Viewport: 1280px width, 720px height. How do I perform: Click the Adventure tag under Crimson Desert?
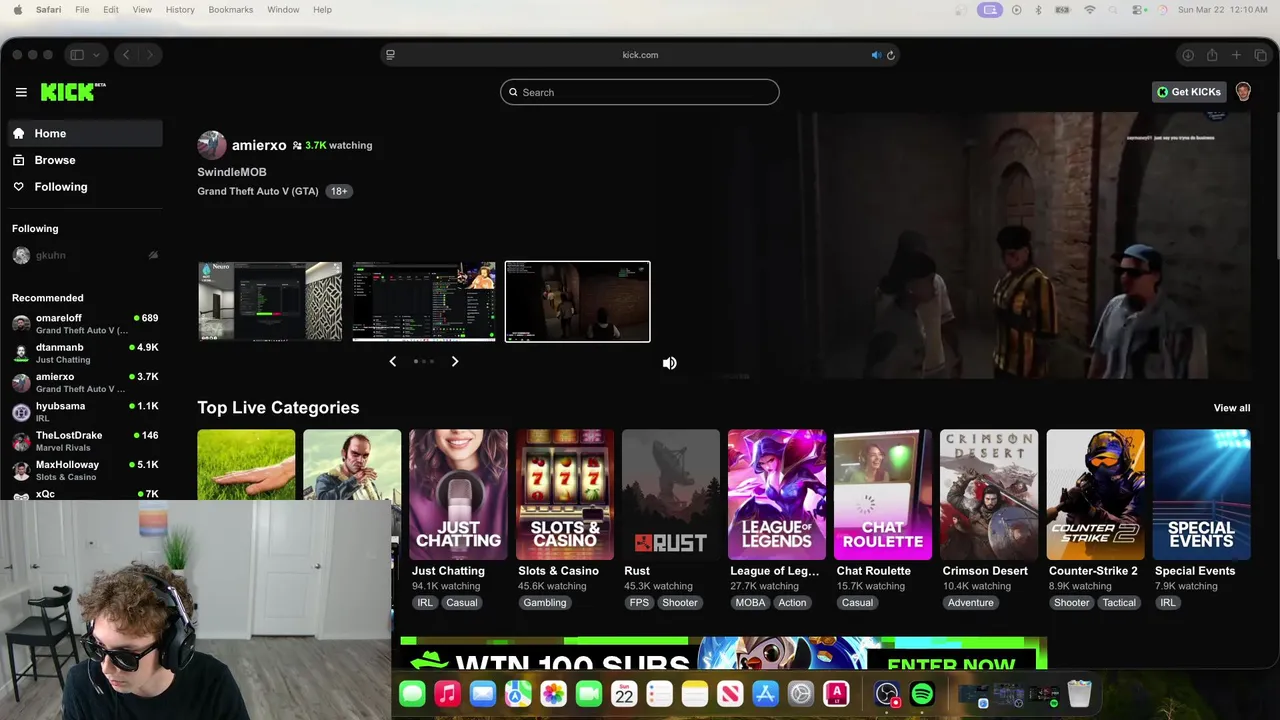click(971, 603)
